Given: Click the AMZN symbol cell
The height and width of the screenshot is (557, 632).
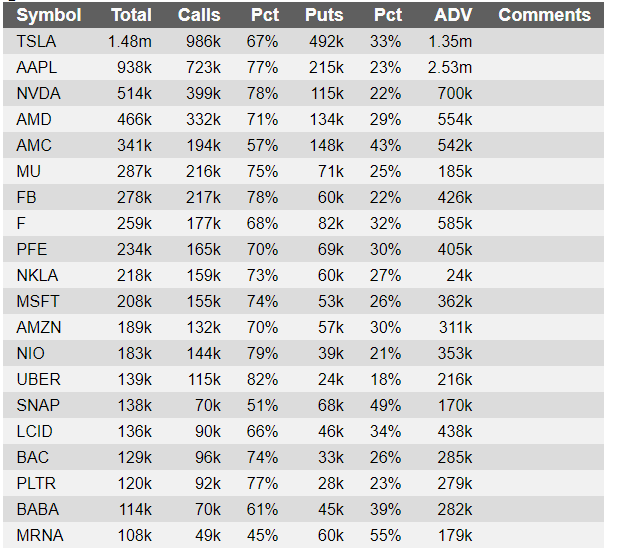Looking at the screenshot, I should [39, 327].
